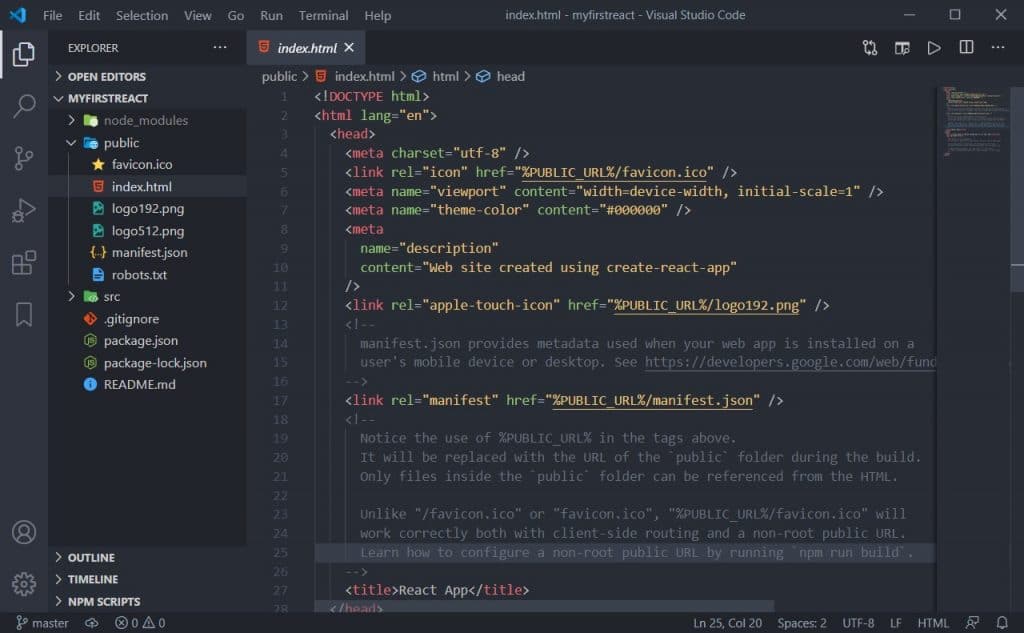Open the Extensions view
Viewport: 1024px width, 633px height.
(x=24, y=263)
